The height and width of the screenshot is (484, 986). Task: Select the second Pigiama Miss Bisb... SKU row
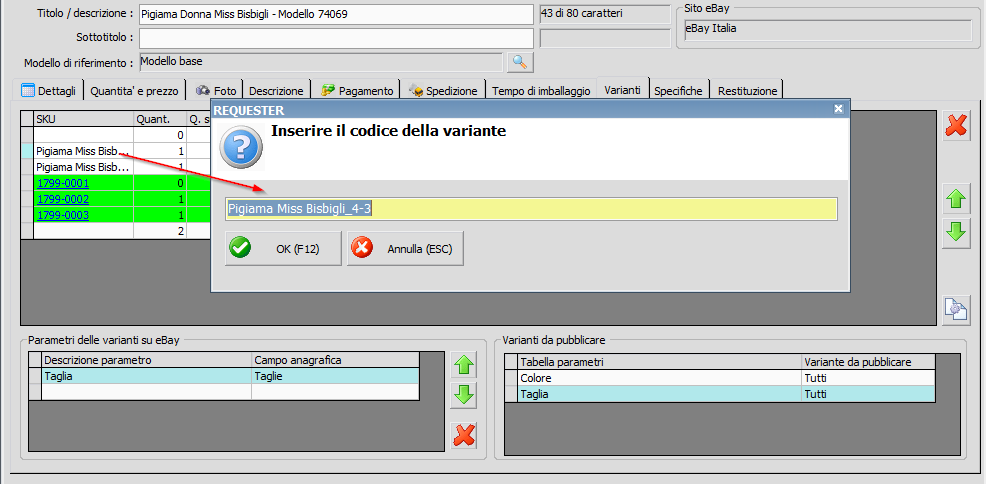point(83,167)
